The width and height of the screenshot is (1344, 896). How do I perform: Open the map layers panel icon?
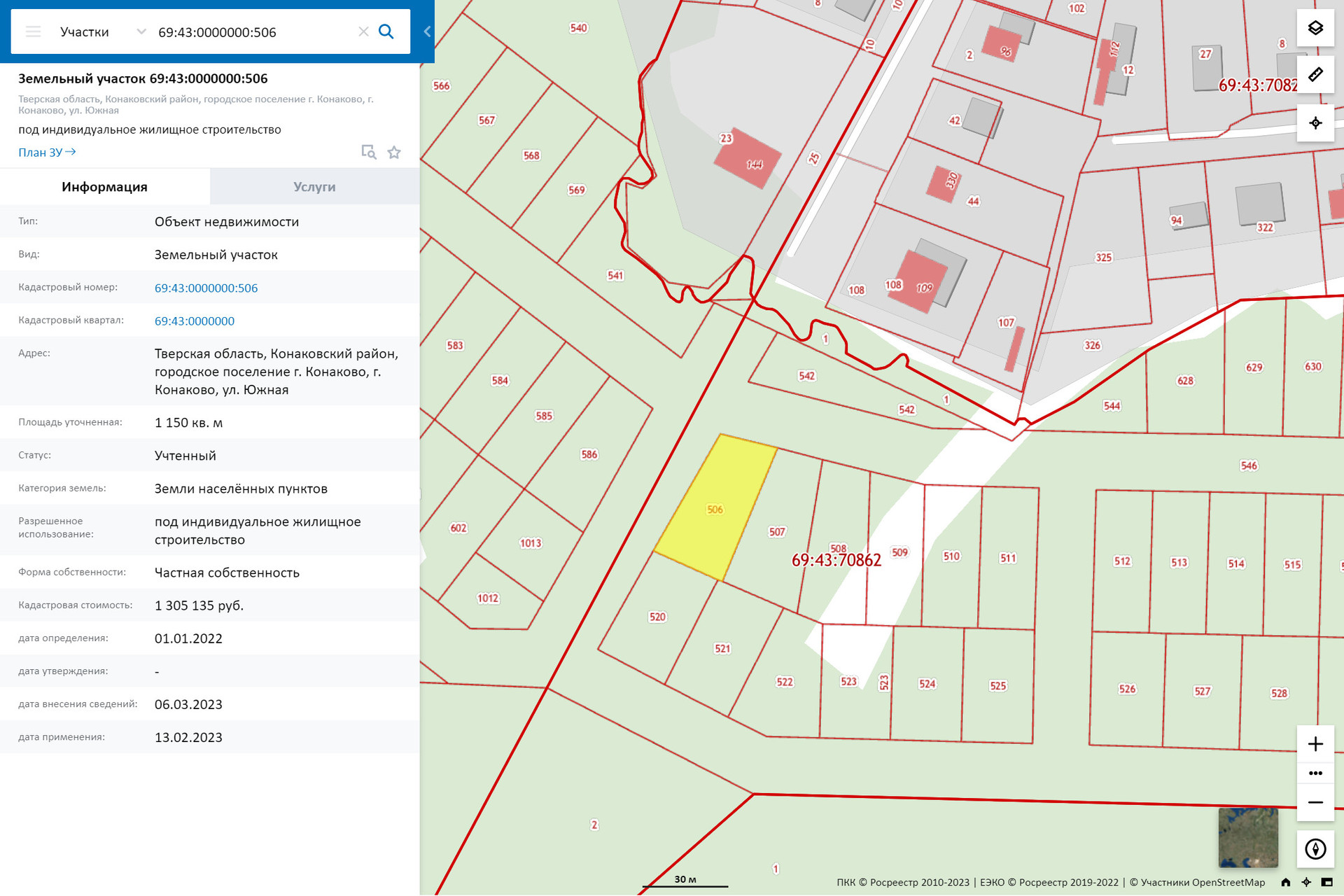[1315, 28]
